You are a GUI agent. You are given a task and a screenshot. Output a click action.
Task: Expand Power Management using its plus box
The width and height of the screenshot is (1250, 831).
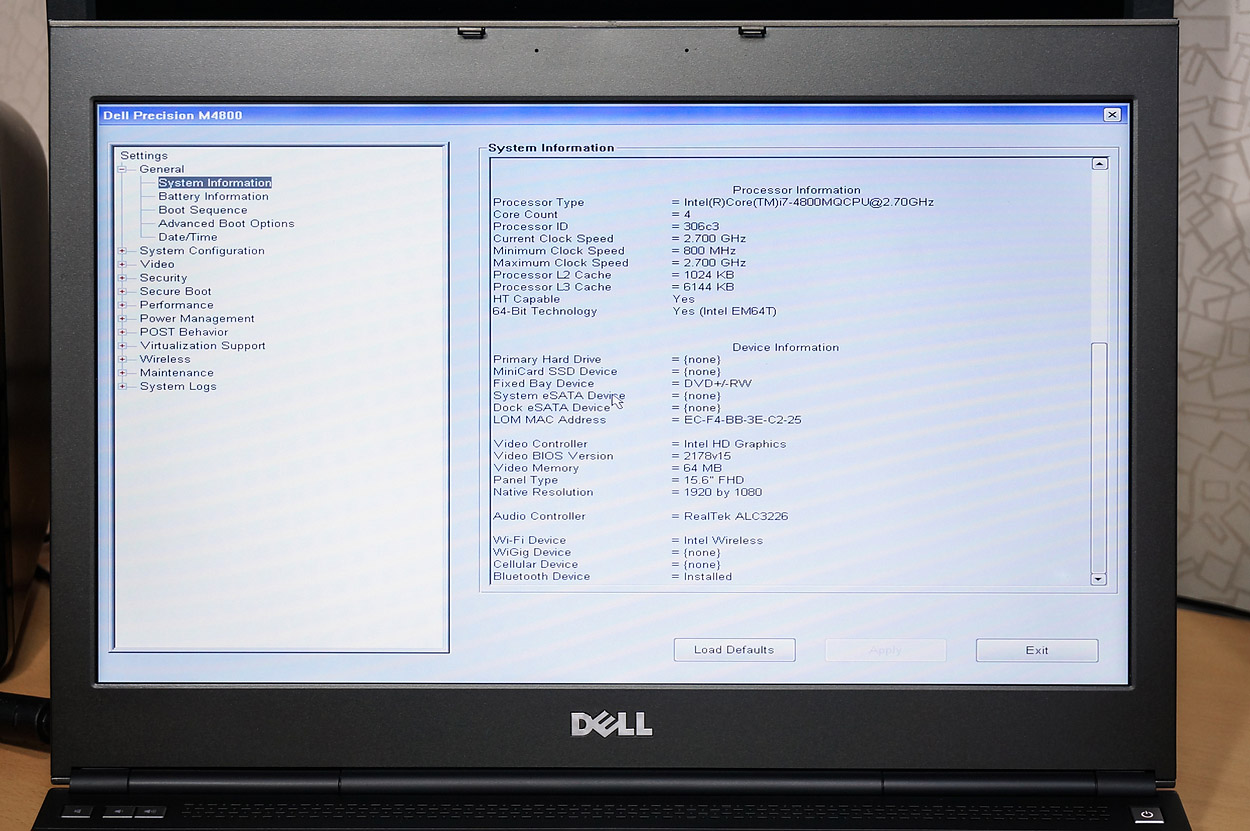(x=123, y=319)
